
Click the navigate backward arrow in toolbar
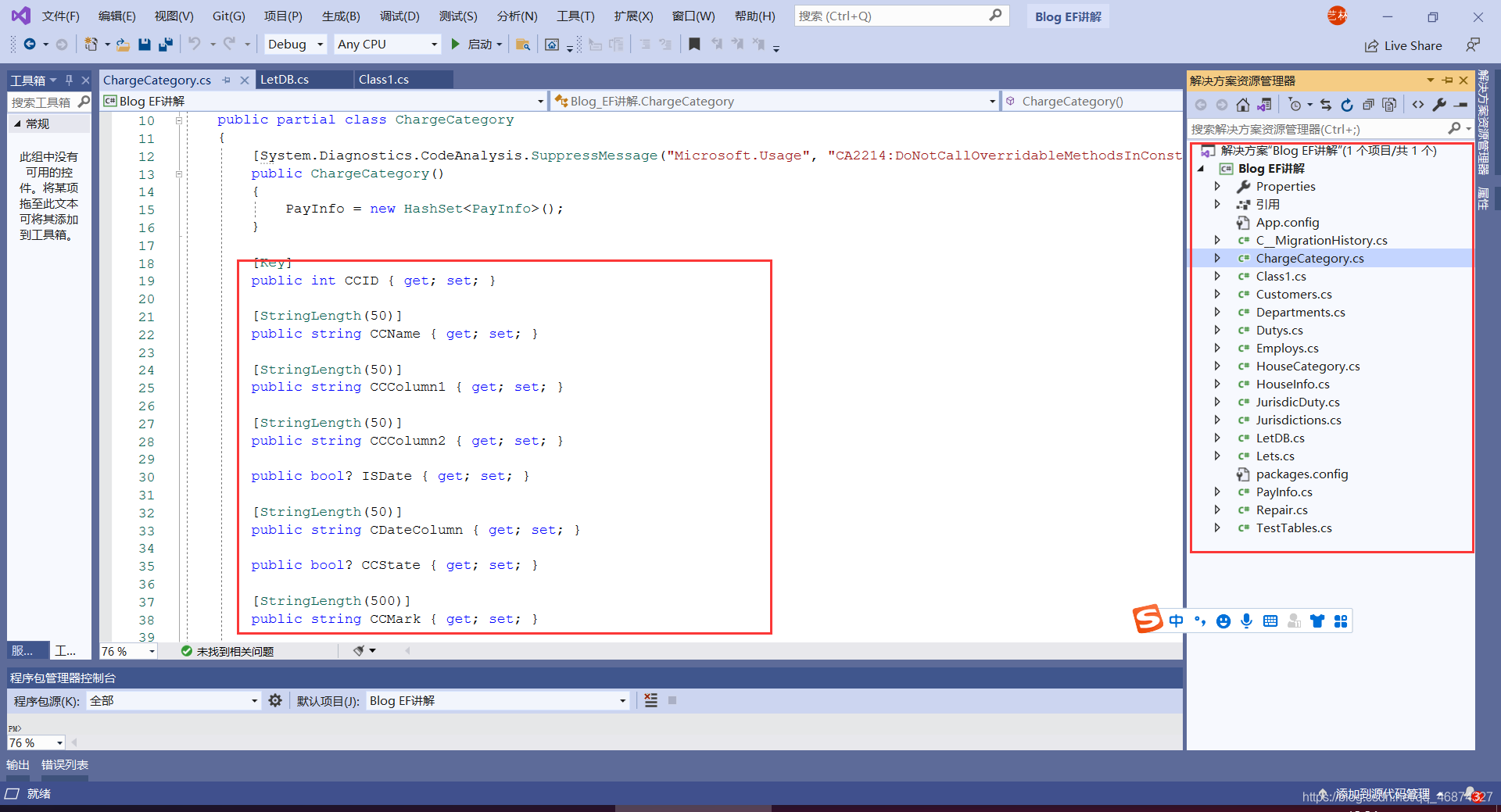tap(30, 45)
